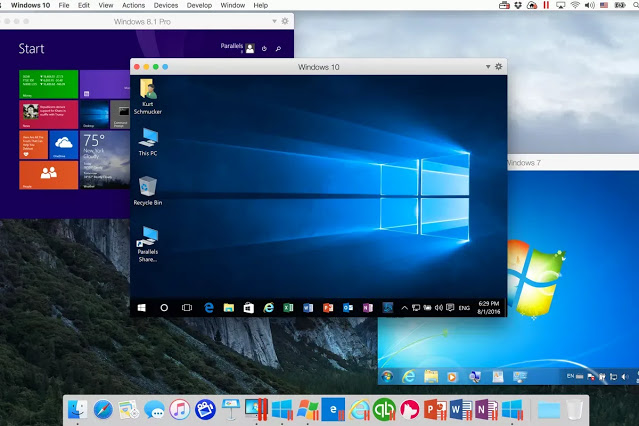Launch PowerPoint from the Windows 10 taskbar
The width and height of the screenshot is (639, 426).
(x=328, y=308)
